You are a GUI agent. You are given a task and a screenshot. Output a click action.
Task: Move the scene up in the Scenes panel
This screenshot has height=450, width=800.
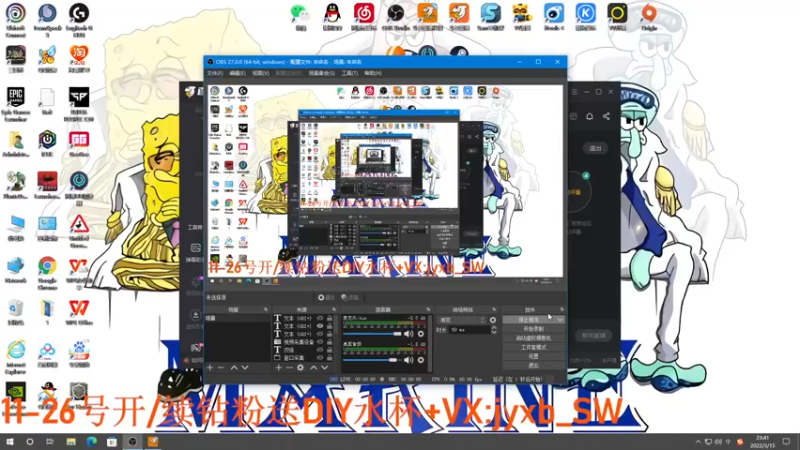coord(234,367)
